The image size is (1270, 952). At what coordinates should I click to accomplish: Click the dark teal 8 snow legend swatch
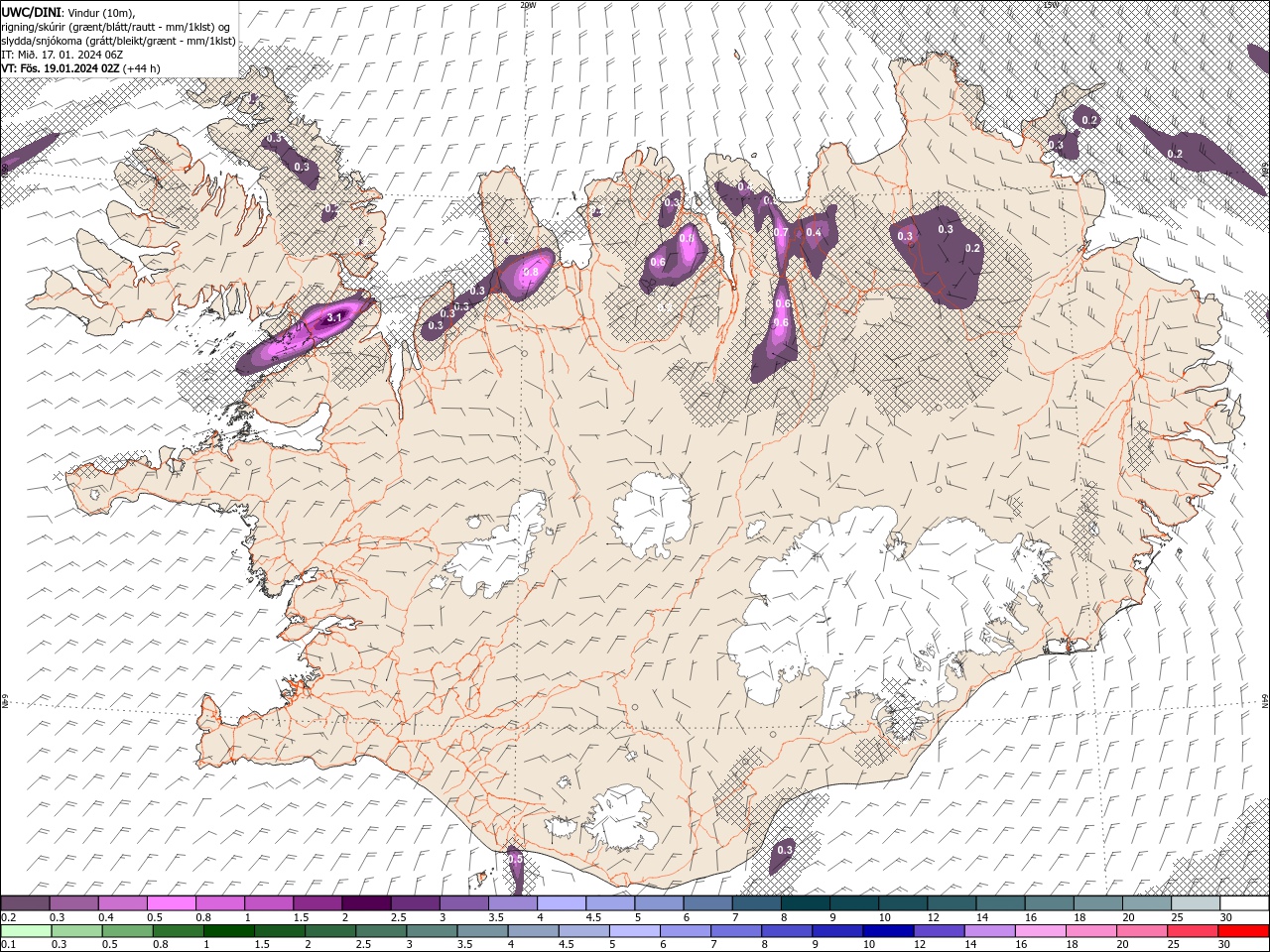806,903
